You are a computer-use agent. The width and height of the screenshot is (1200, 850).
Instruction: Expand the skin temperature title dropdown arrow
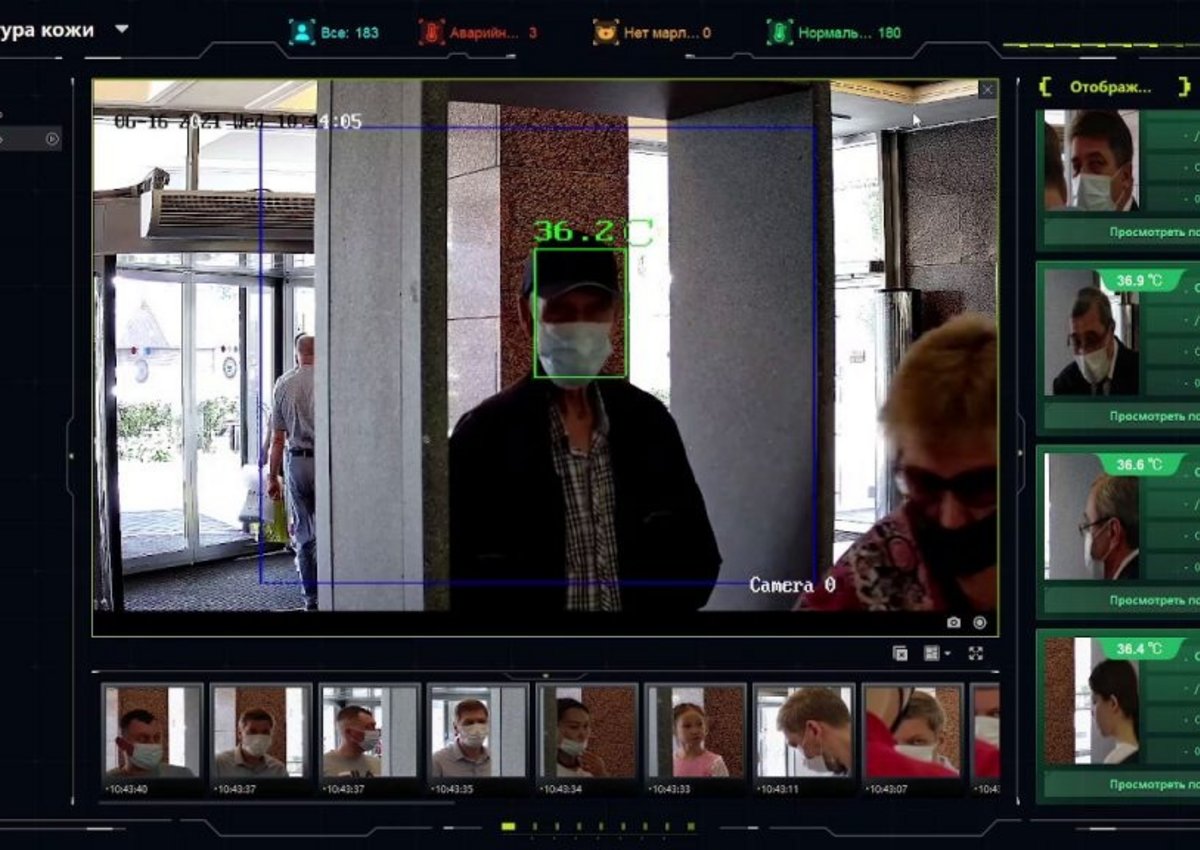[x=122, y=29]
